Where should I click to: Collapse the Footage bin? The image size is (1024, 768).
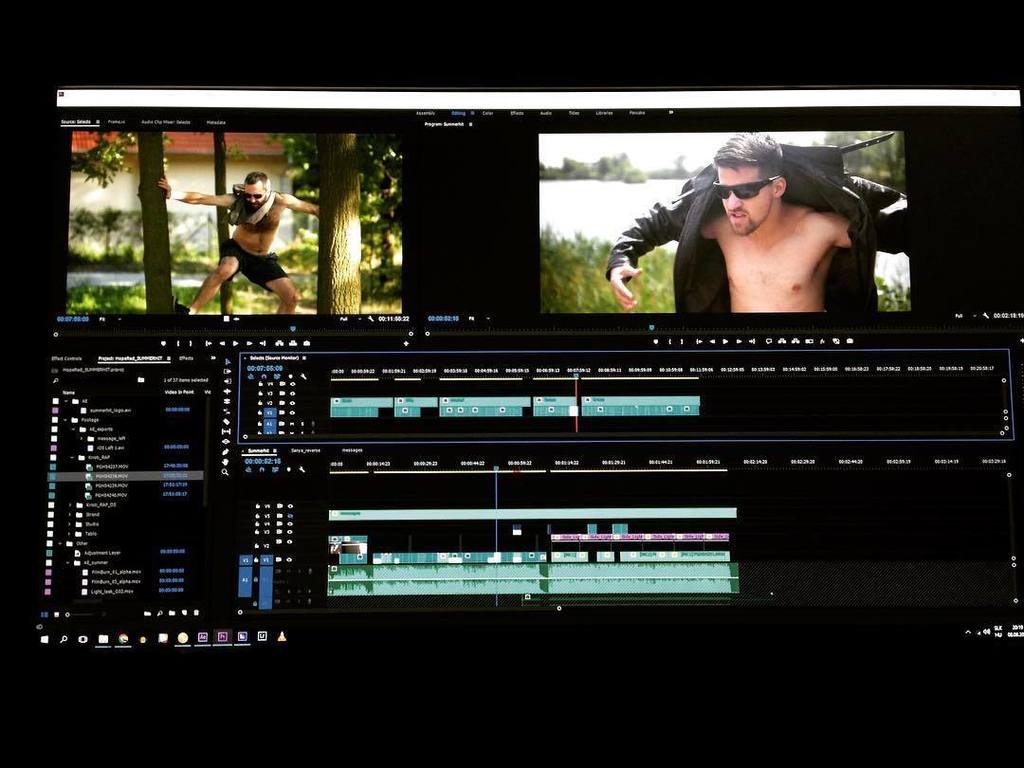tap(65, 420)
